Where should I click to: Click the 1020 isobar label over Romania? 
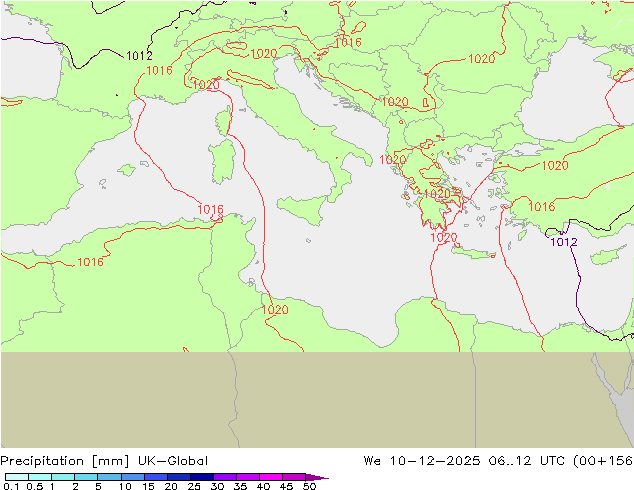point(482,59)
